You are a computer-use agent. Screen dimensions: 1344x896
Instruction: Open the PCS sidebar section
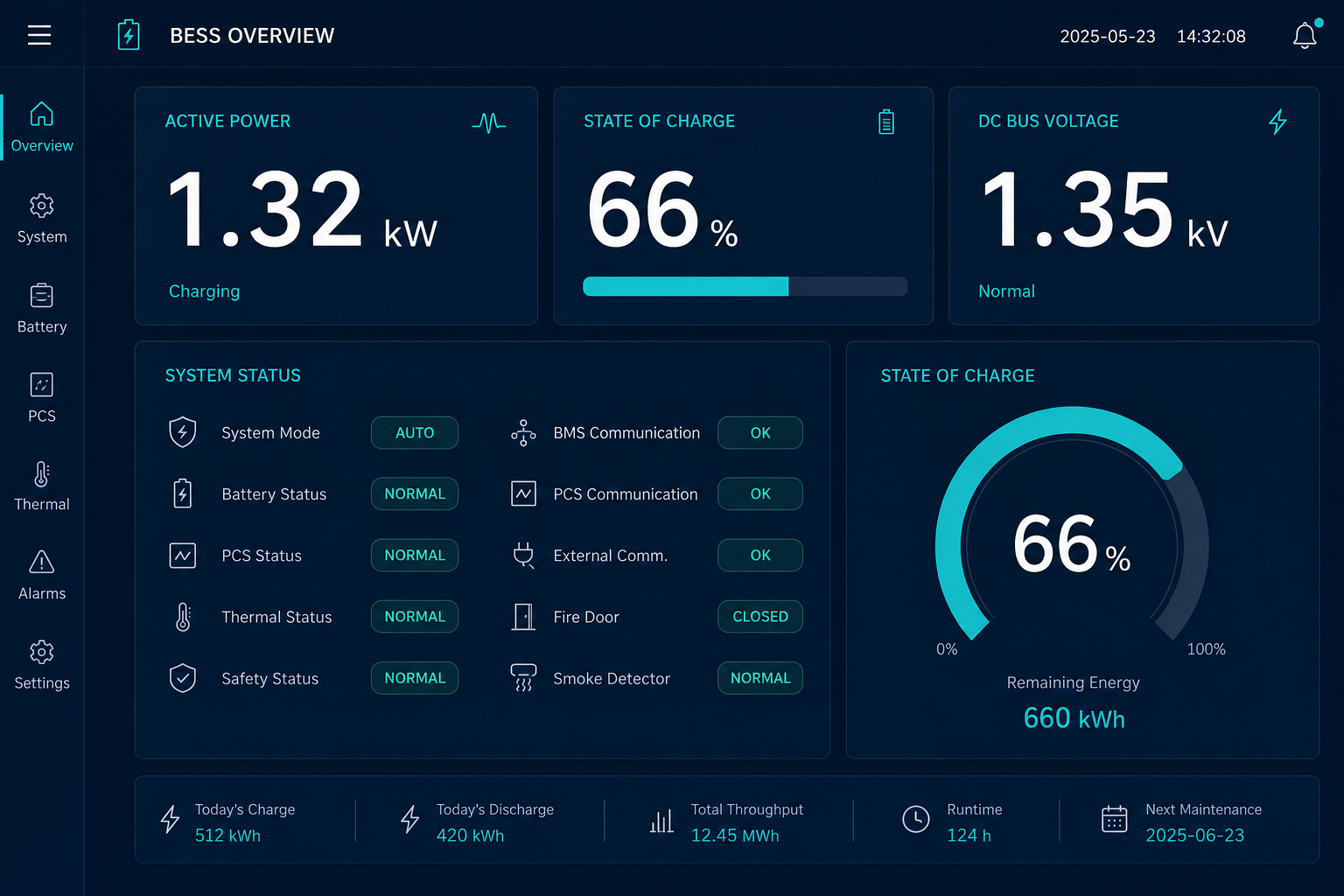[x=42, y=398]
